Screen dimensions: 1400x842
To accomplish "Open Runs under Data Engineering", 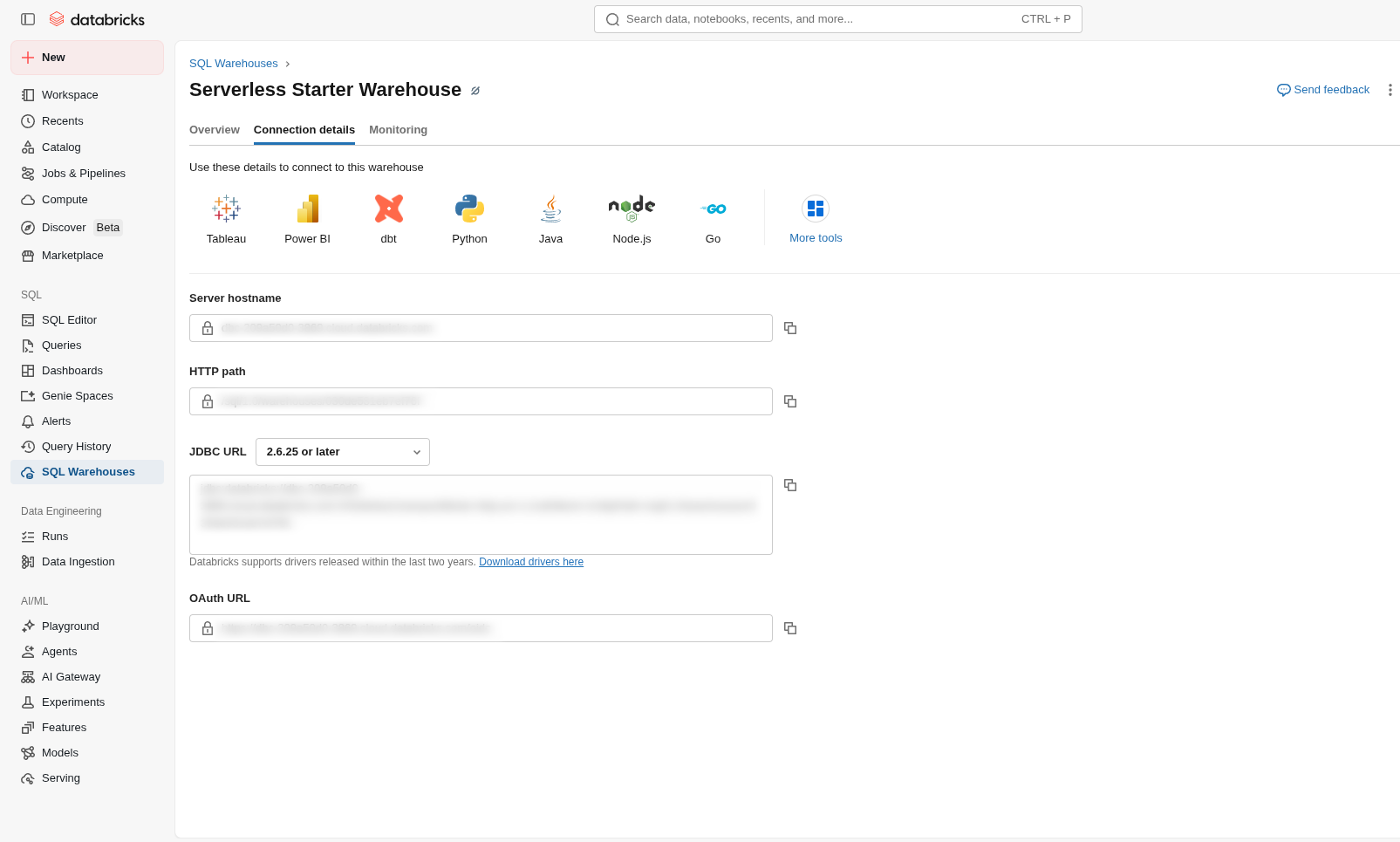I will [87, 537].
